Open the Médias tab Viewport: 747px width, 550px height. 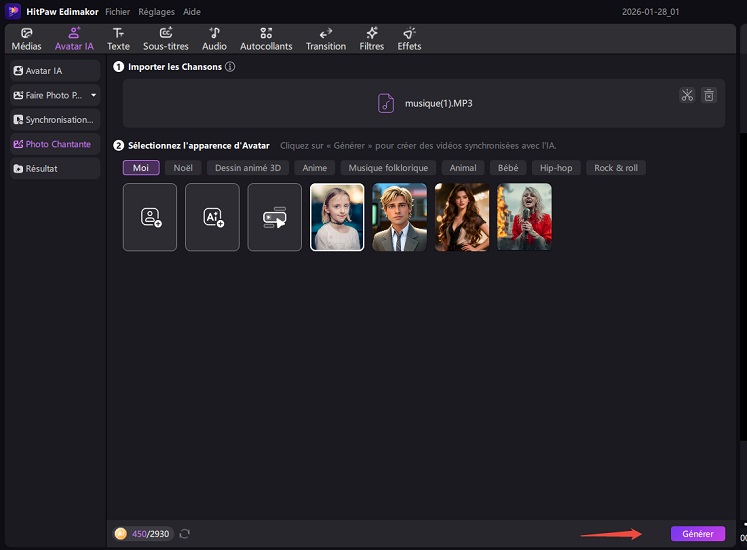26,39
